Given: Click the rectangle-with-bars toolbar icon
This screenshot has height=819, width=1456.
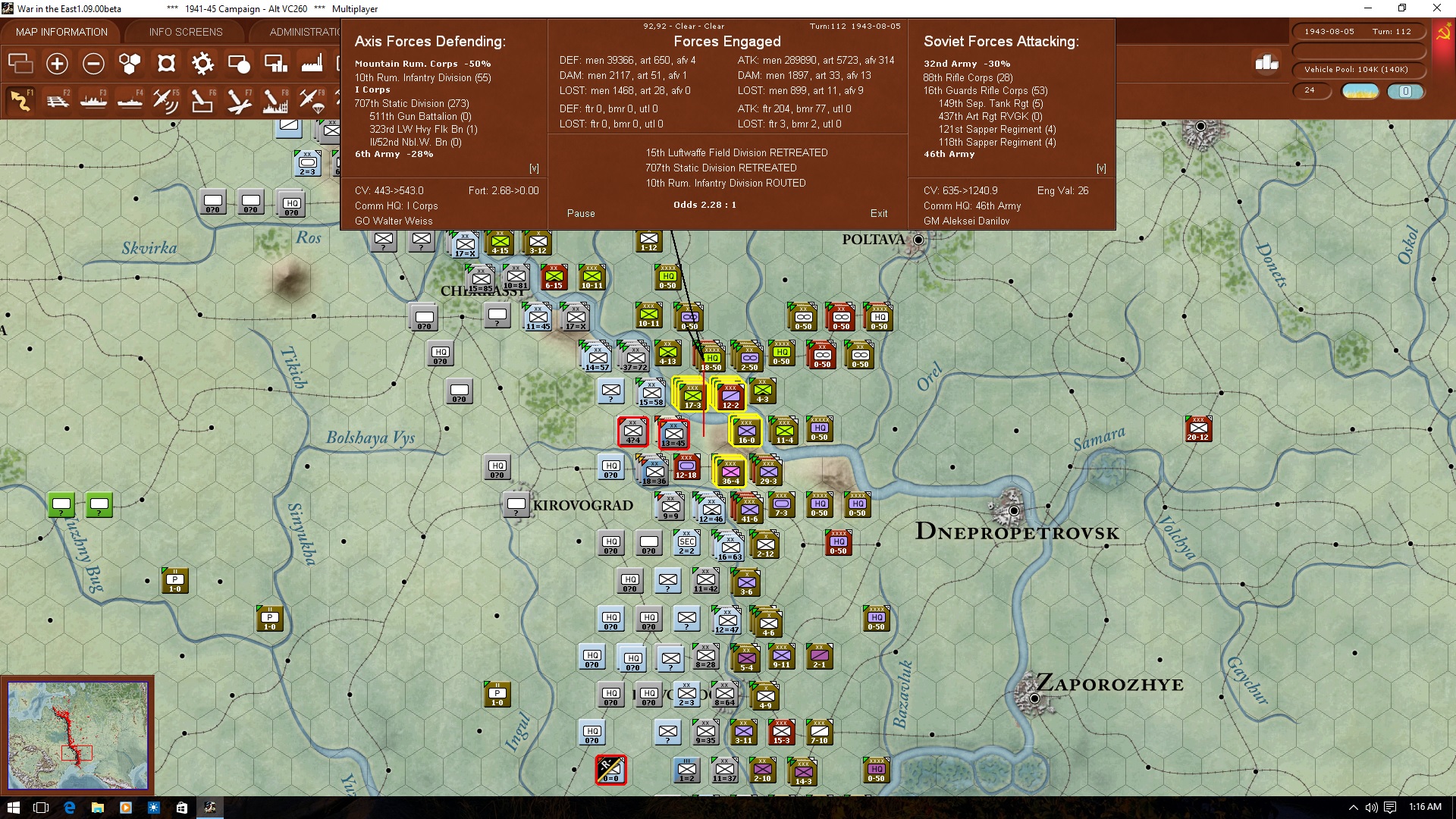Looking at the screenshot, I should (275, 64).
